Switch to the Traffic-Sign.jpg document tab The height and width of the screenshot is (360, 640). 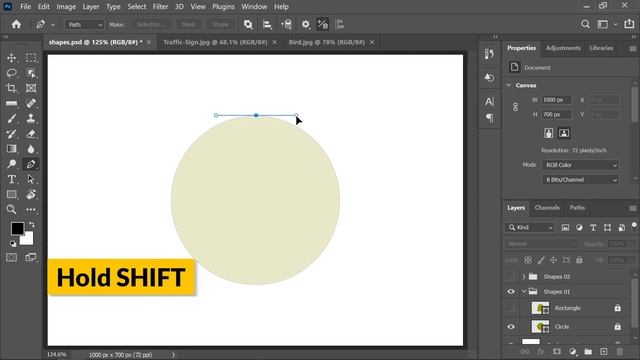(x=215, y=42)
